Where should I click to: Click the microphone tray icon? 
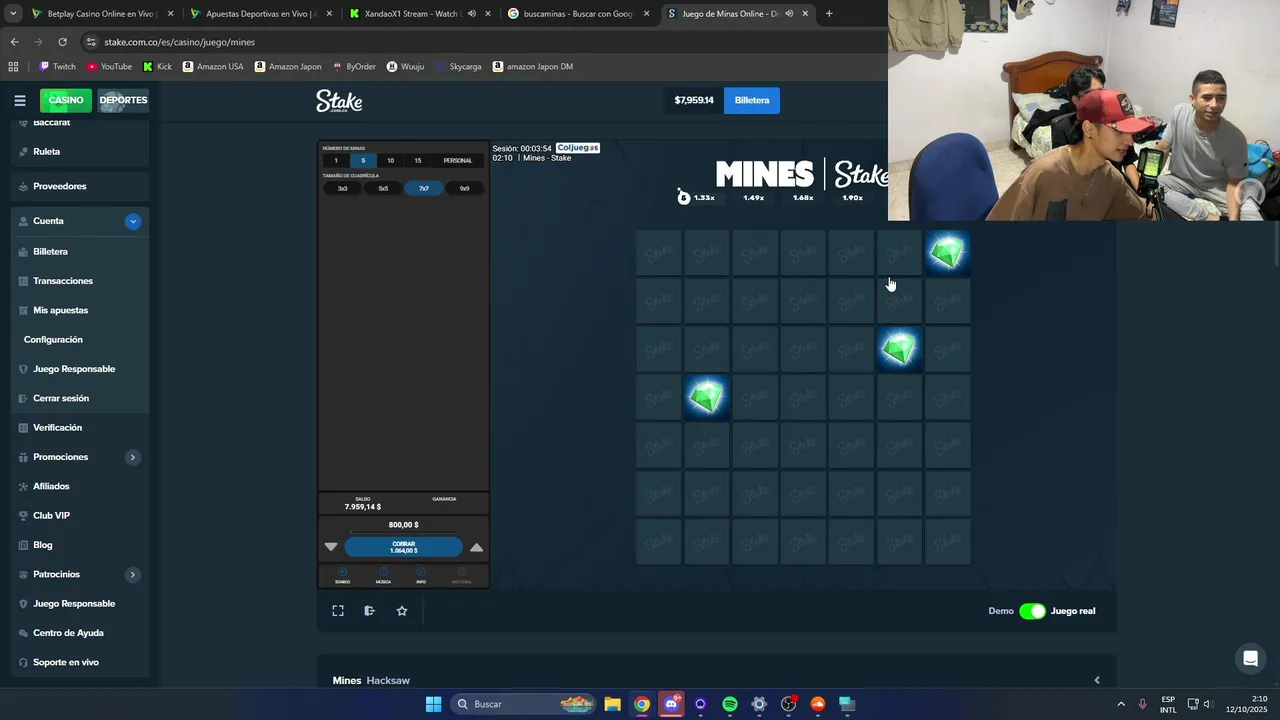click(x=1142, y=704)
